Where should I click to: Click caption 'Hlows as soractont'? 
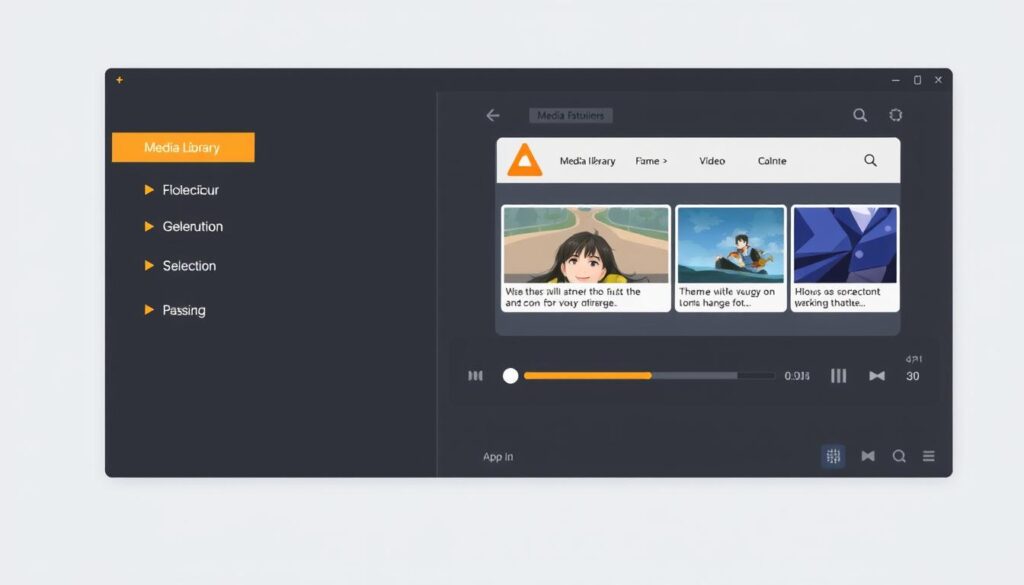click(837, 297)
